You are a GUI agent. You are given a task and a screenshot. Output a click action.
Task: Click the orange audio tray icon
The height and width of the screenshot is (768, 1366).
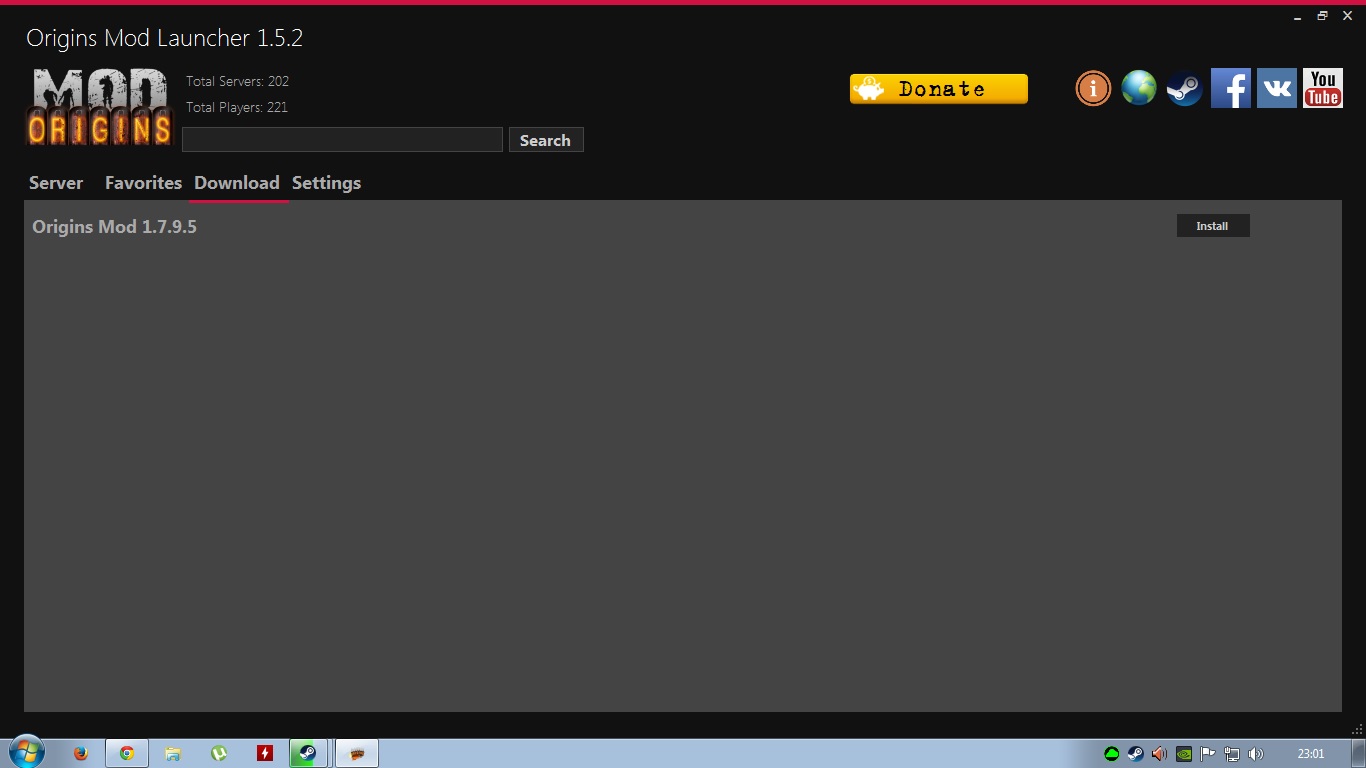[1159, 754]
